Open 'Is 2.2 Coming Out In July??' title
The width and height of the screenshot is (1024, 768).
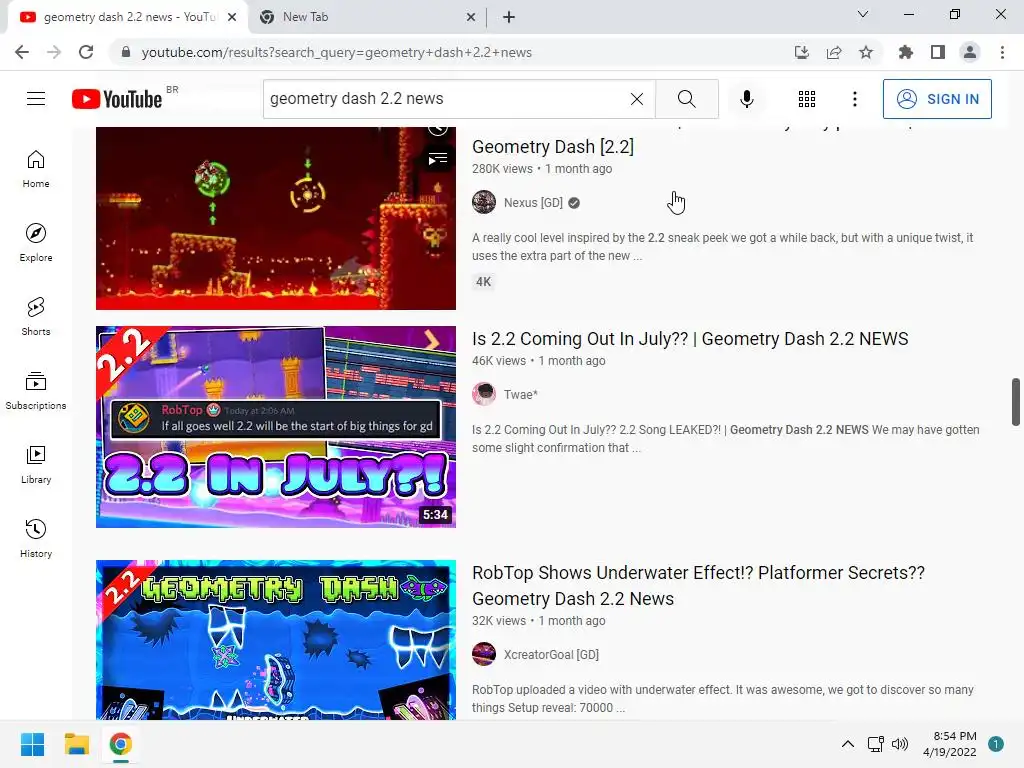(x=690, y=339)
